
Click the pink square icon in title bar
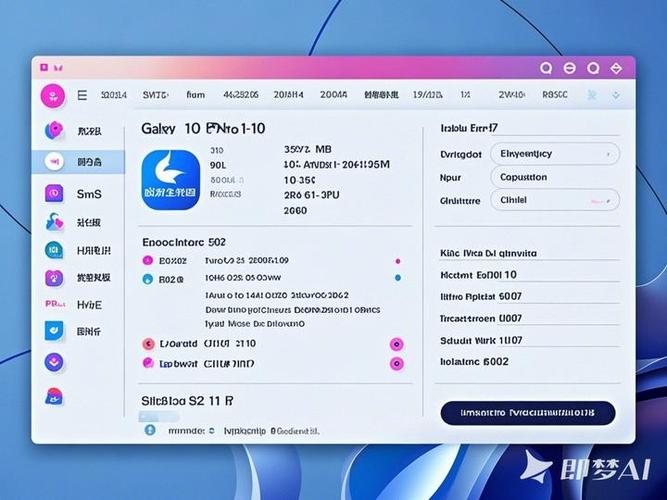tap(43, 67)
